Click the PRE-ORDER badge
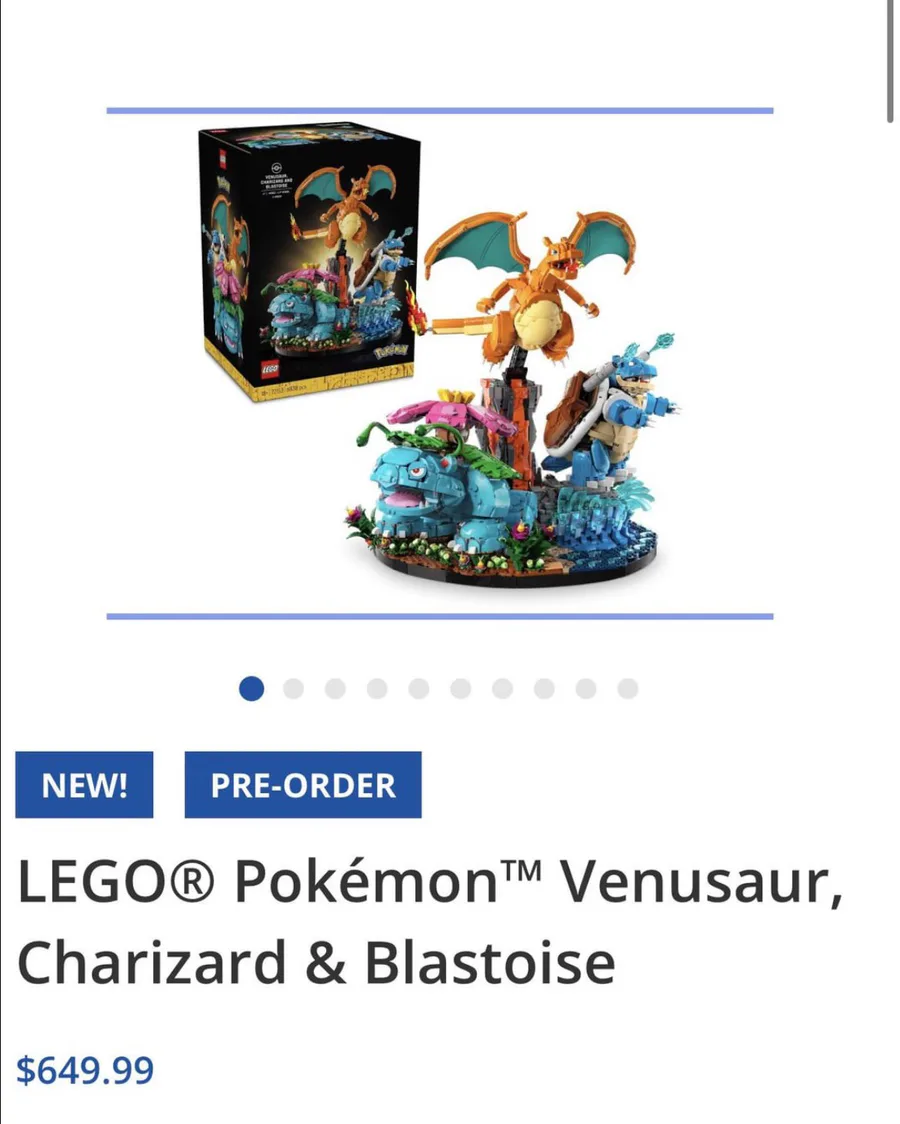This screenshot has width=900, height=1124. pos(303,785)
